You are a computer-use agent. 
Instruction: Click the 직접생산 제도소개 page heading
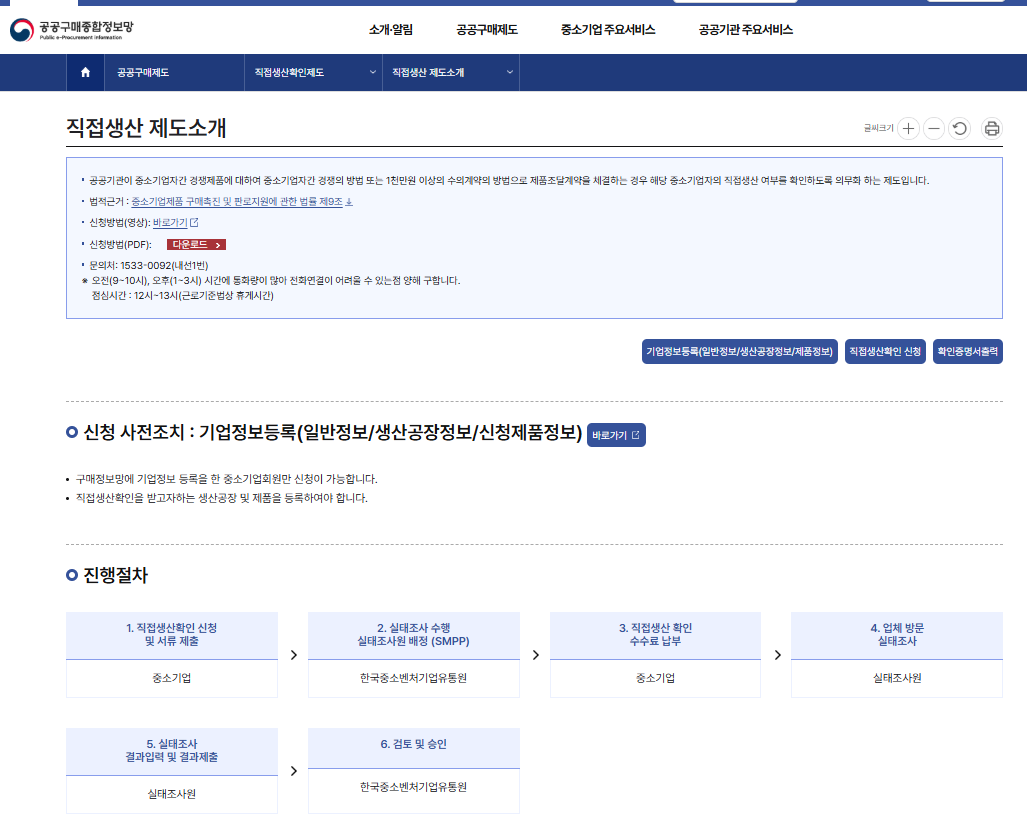(146, 128)
